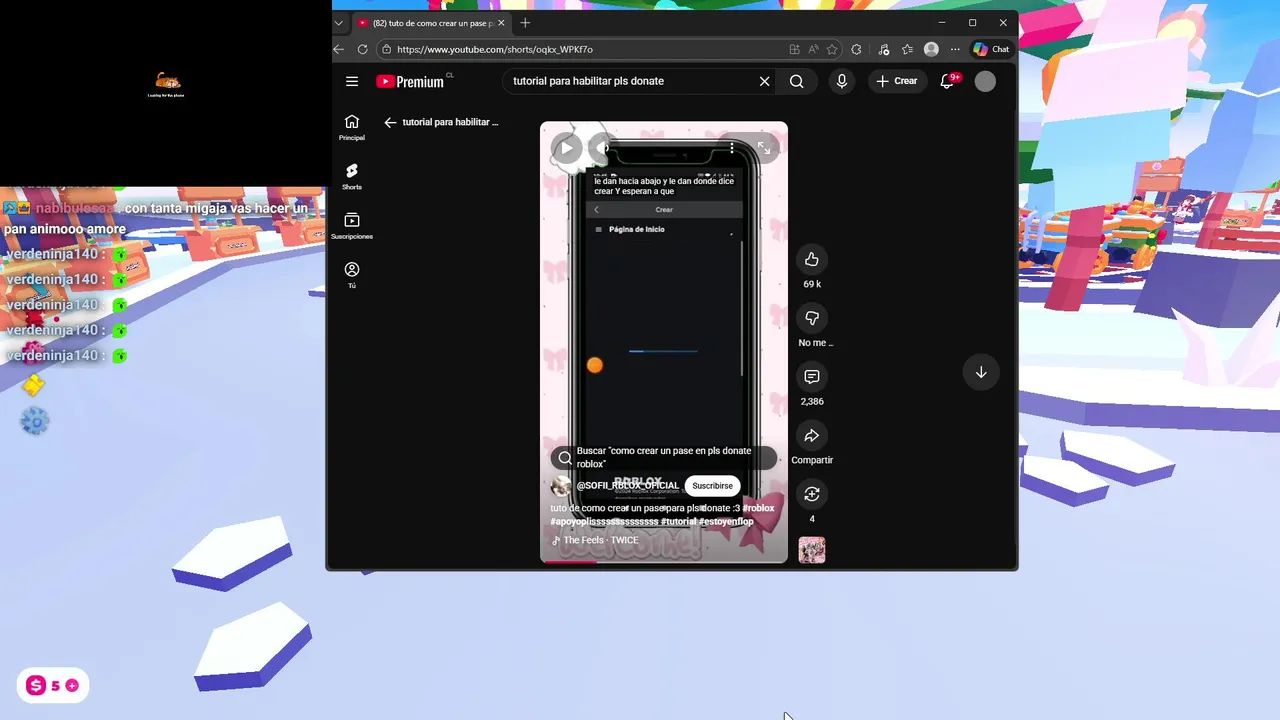Open Suscripciones in the sidebar

coord(352,226)
